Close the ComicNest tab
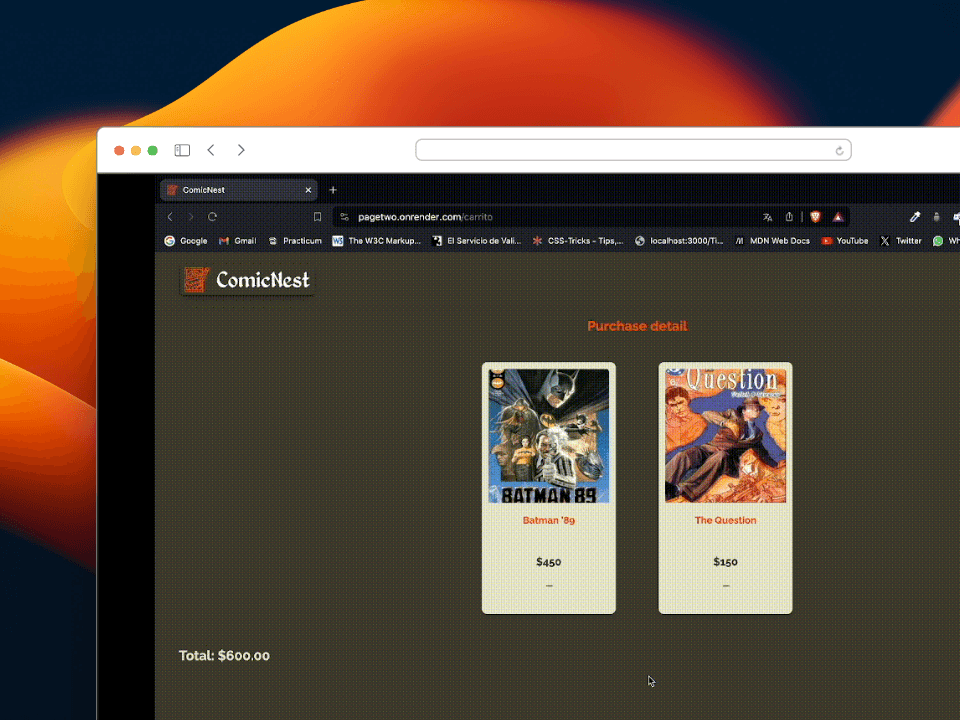The width and height of the screenshot is (960, 720). tap(308, 190)
